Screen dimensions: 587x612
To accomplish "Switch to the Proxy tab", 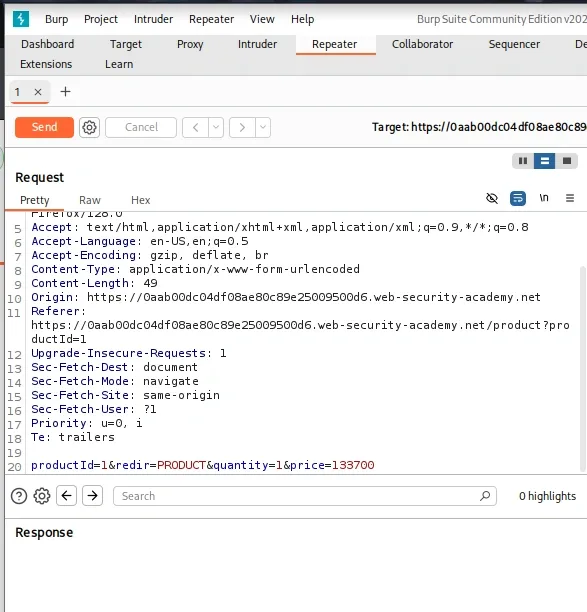I will point(190,44).
